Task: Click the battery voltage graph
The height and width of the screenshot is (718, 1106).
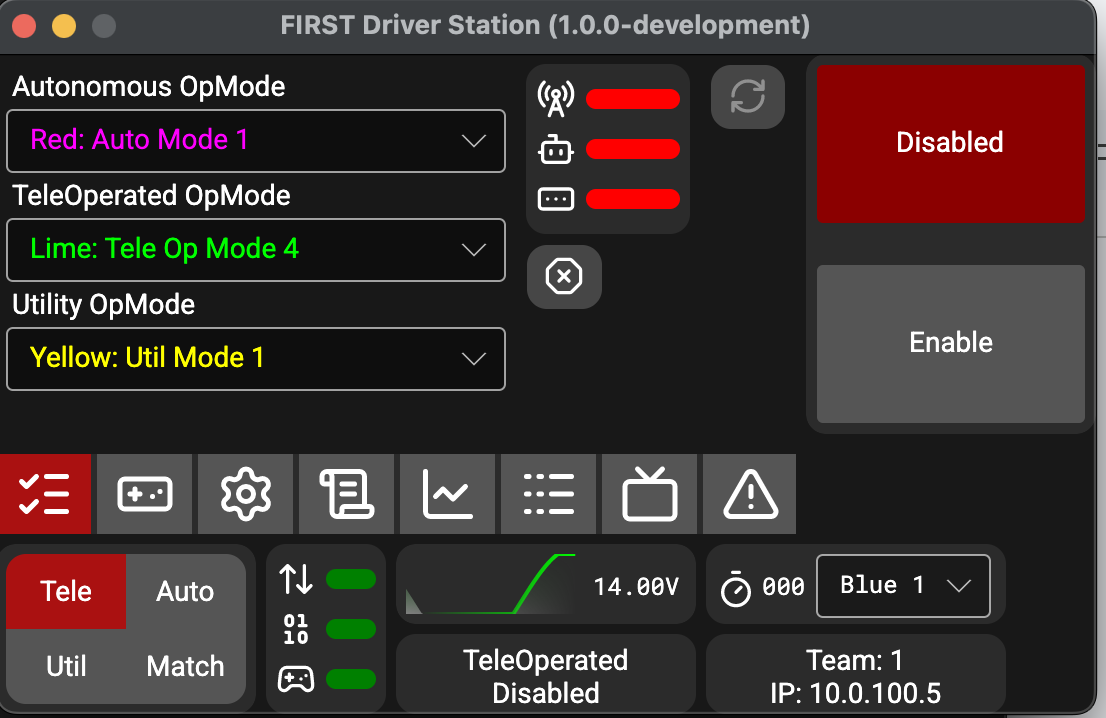Action: pos(491,584)
